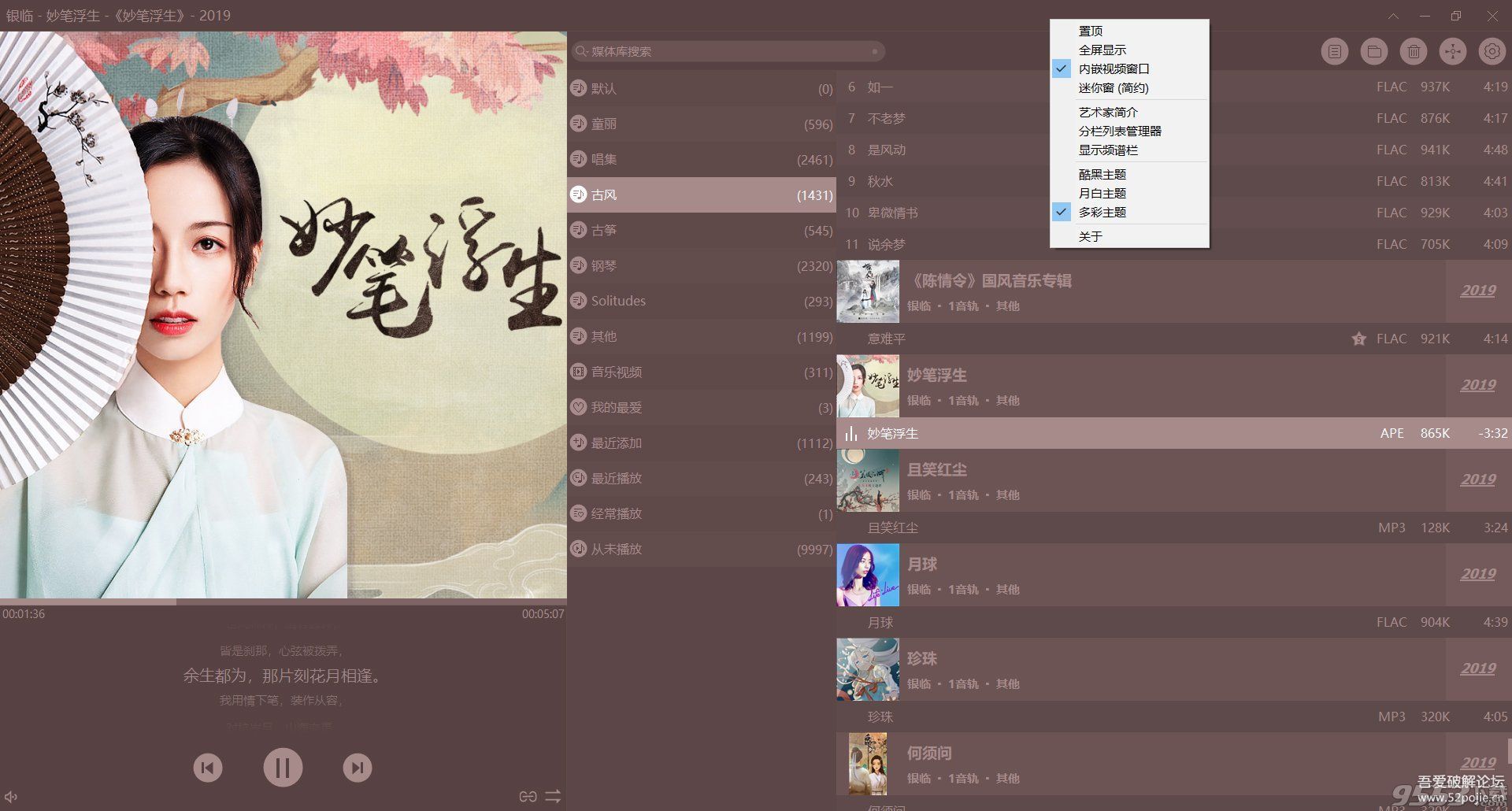Click the equalizer bars on playing track

850,434
